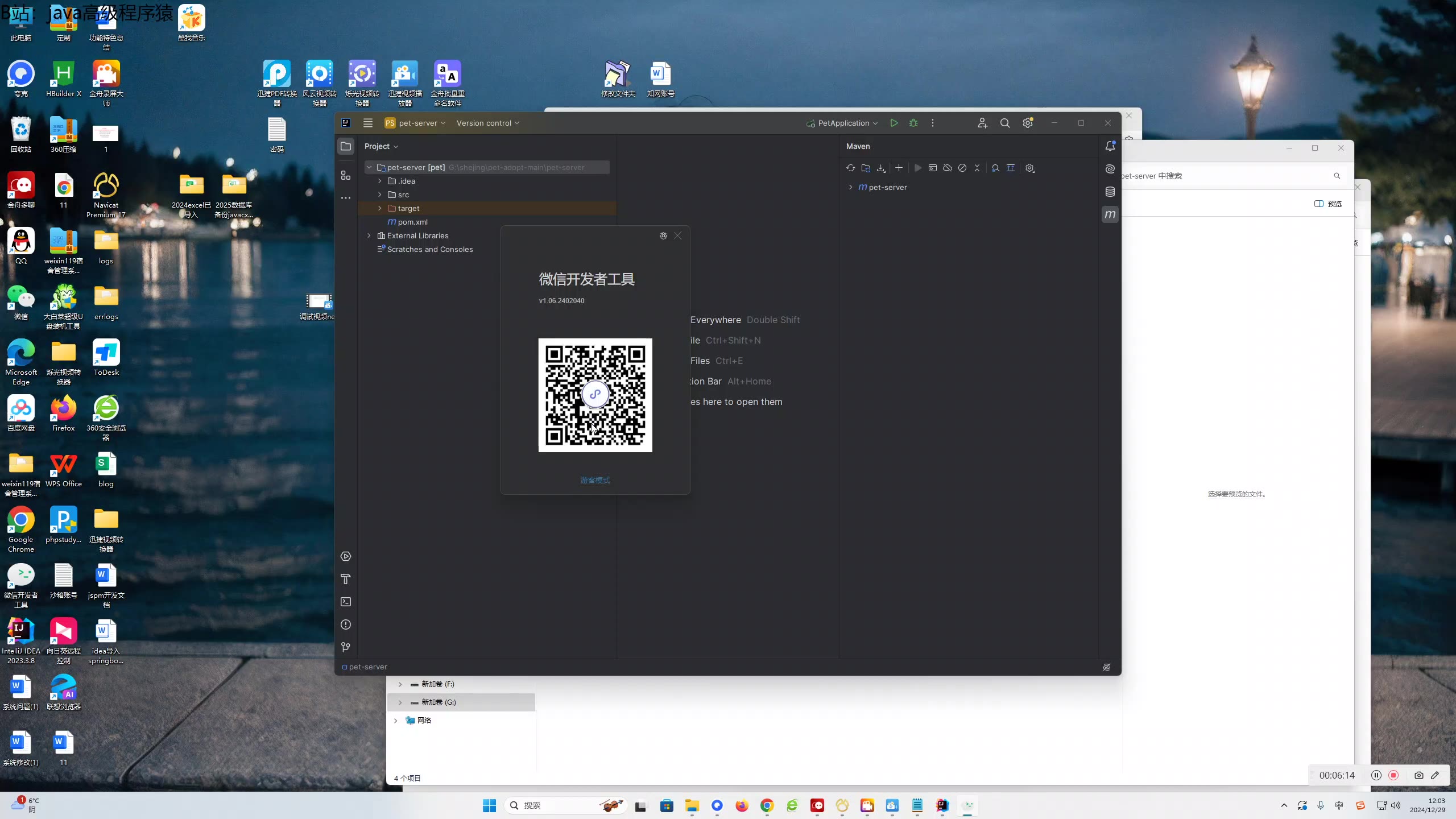Run PetApplication with green play button
This screenshot has height=819, width=1456.
pyautogui.click(x=894, y=123)
